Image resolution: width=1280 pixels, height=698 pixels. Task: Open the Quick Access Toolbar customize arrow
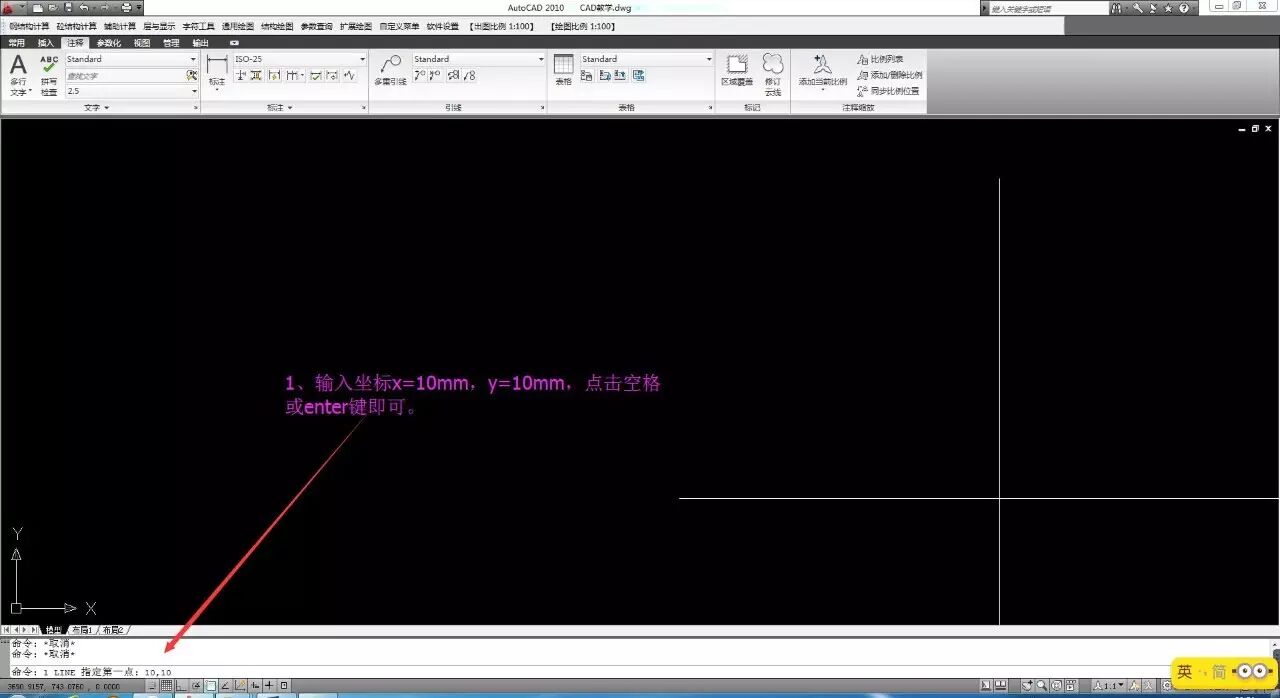click(x=139, y=8)
